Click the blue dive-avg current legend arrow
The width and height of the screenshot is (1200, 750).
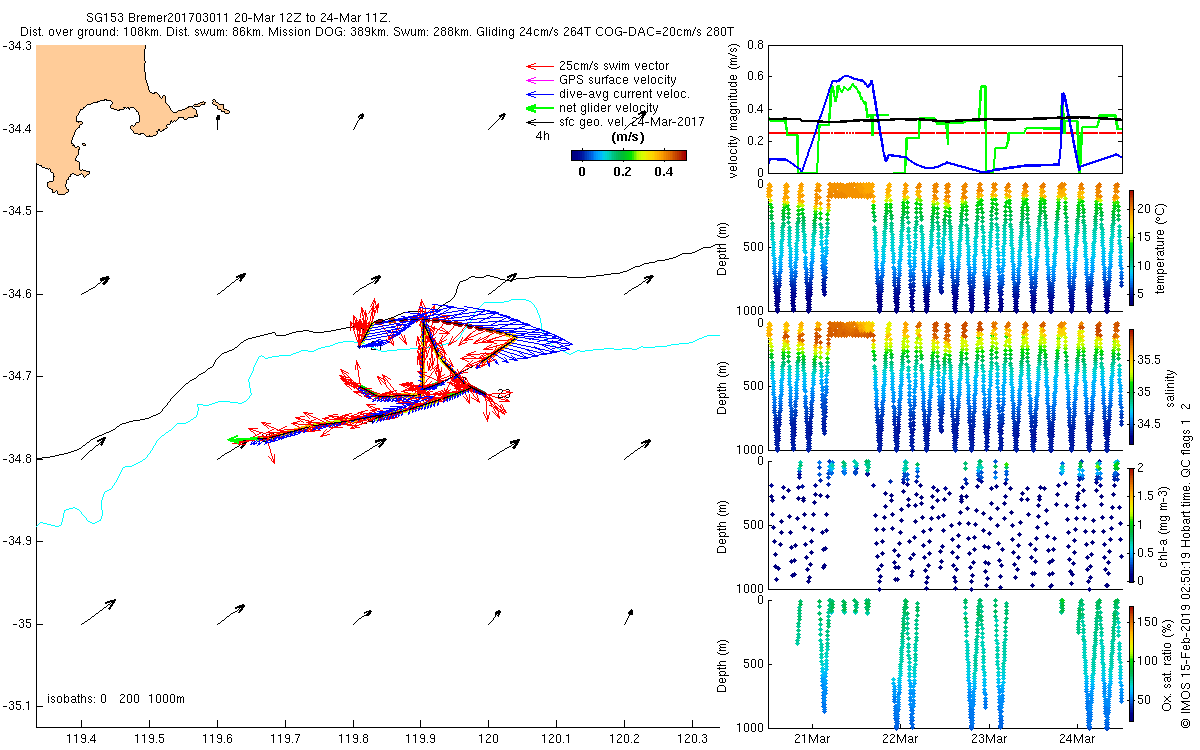pyautogui.click(x=539, y=94)
